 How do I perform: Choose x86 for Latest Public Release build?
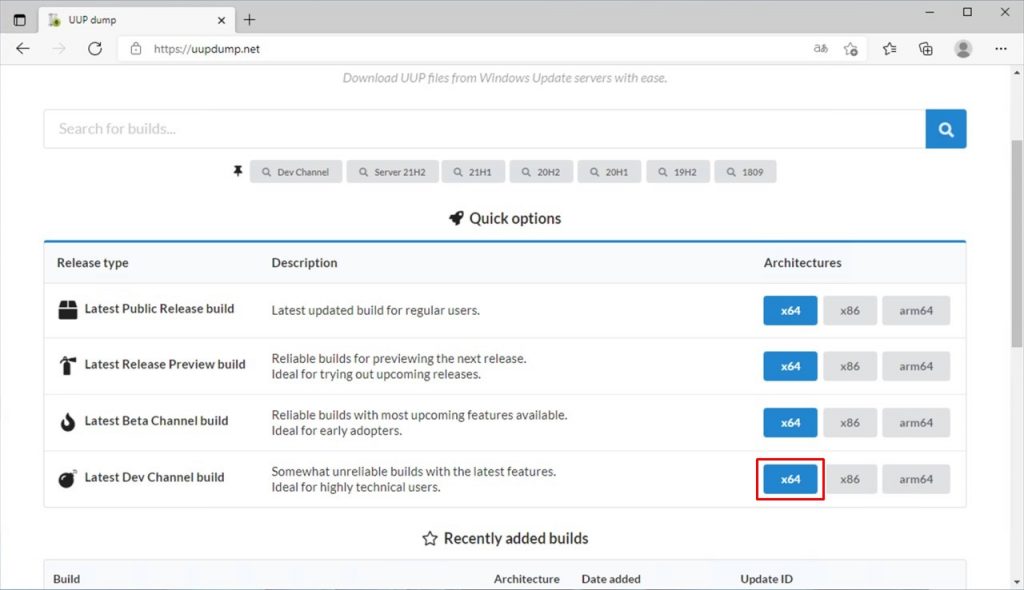coord(850,310)
